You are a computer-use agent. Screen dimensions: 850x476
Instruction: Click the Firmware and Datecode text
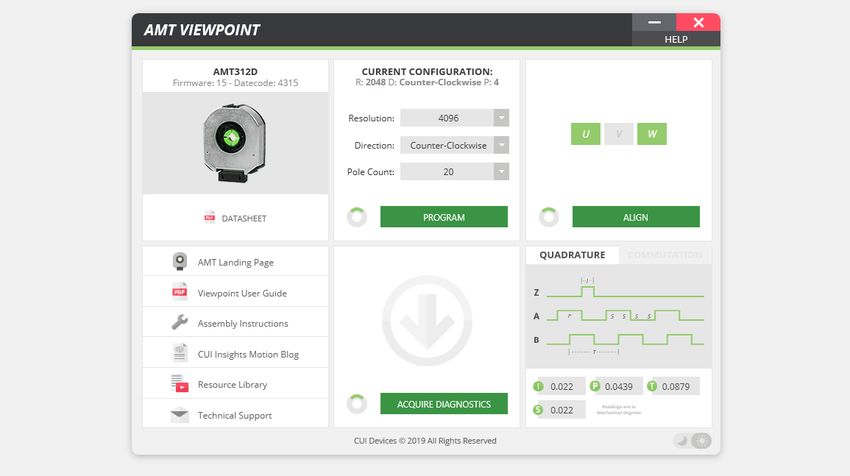pyautogui.click(x=235, y=83)
